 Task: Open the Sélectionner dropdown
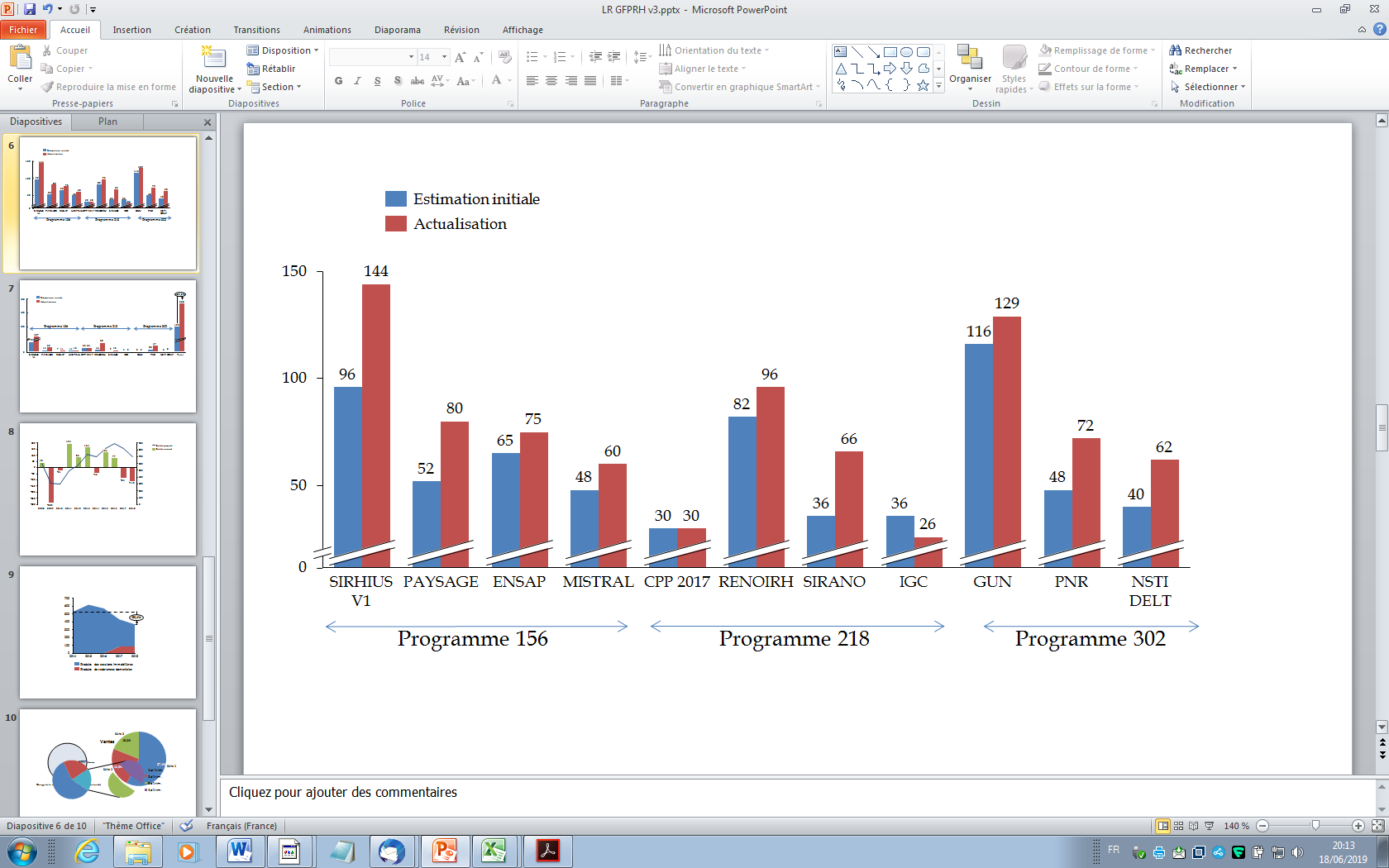pos(1208,87)
